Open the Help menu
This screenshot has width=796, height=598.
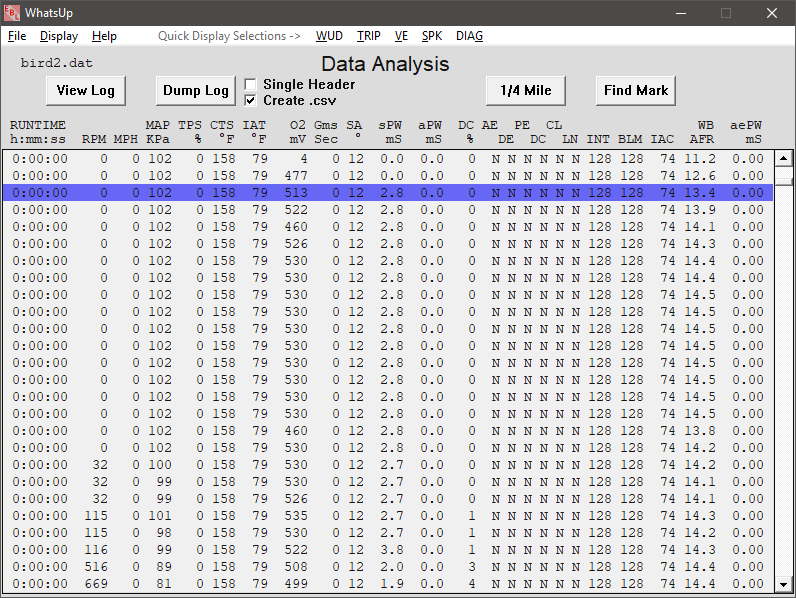pyautogui.click(x=104, y=36)
